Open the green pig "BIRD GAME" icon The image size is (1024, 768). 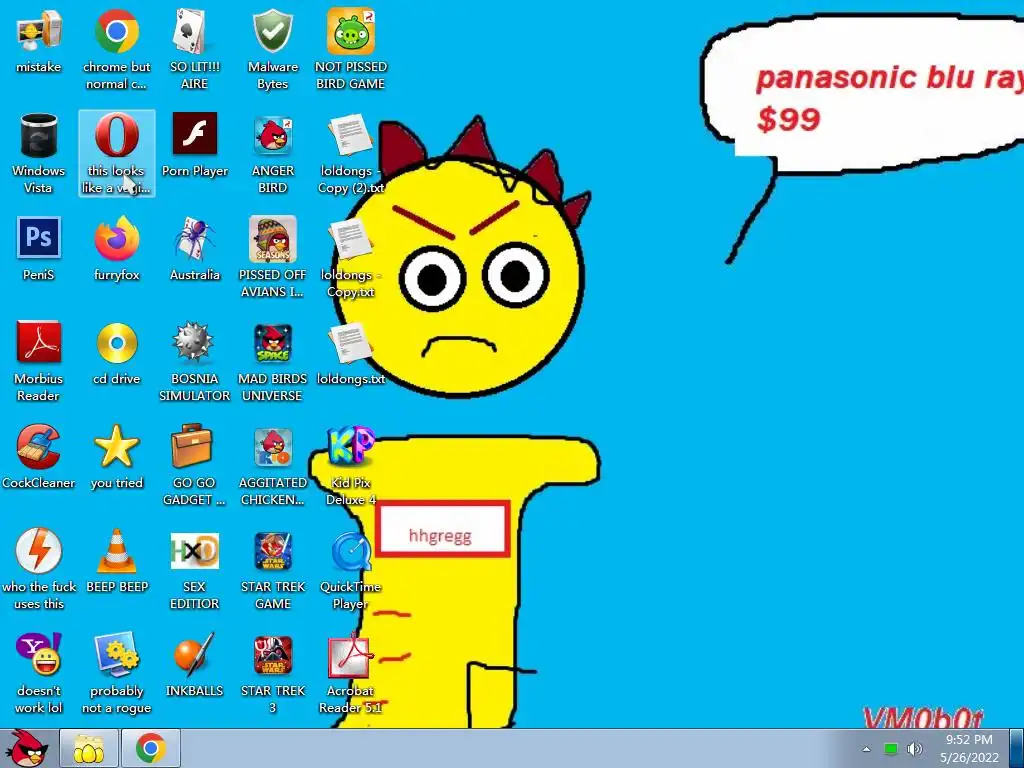pos(351,32)
